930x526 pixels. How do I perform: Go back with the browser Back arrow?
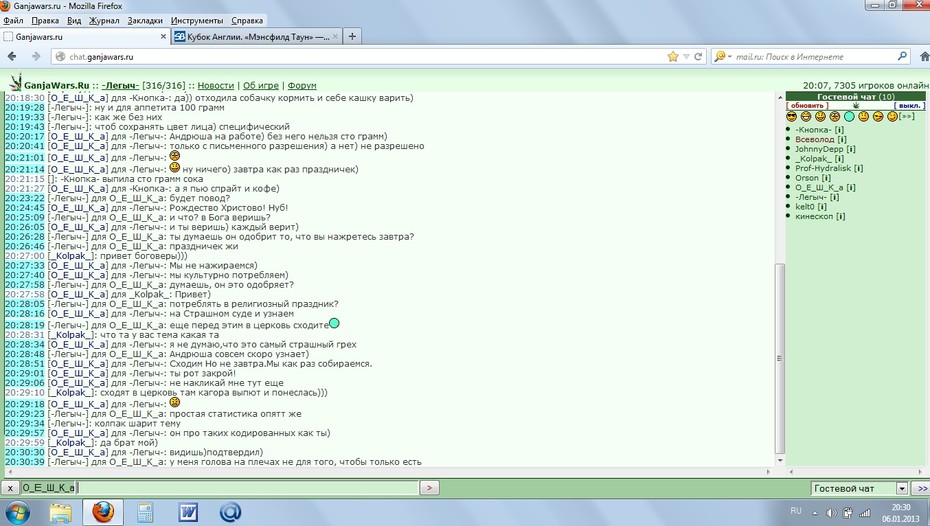point(12,56)
